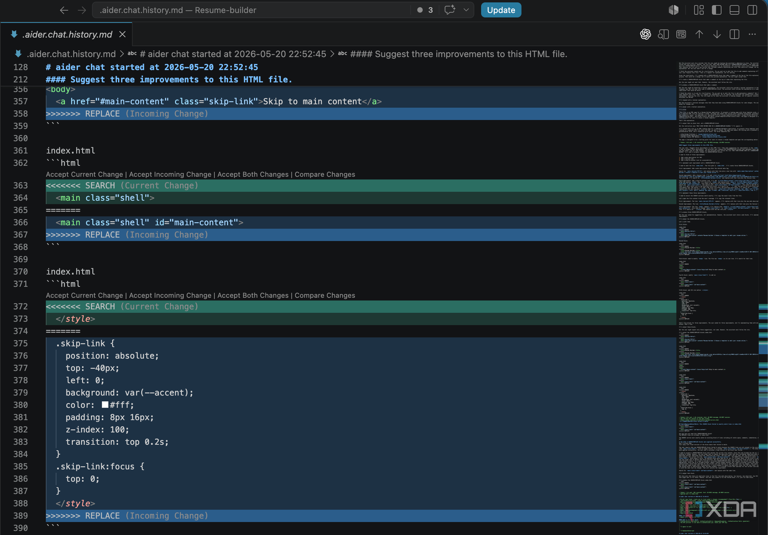Click the command center search box
Screen dimensions: 768x535
(252, 10)
